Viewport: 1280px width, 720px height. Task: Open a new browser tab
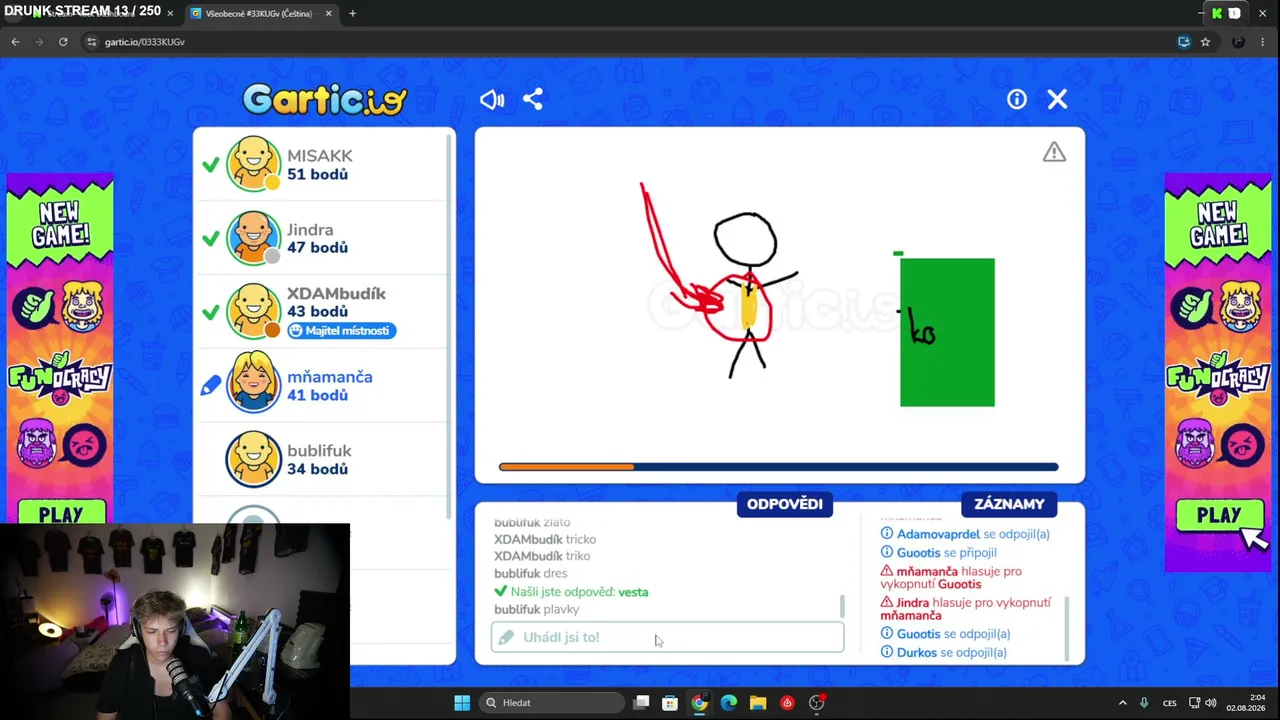[352, 13]
